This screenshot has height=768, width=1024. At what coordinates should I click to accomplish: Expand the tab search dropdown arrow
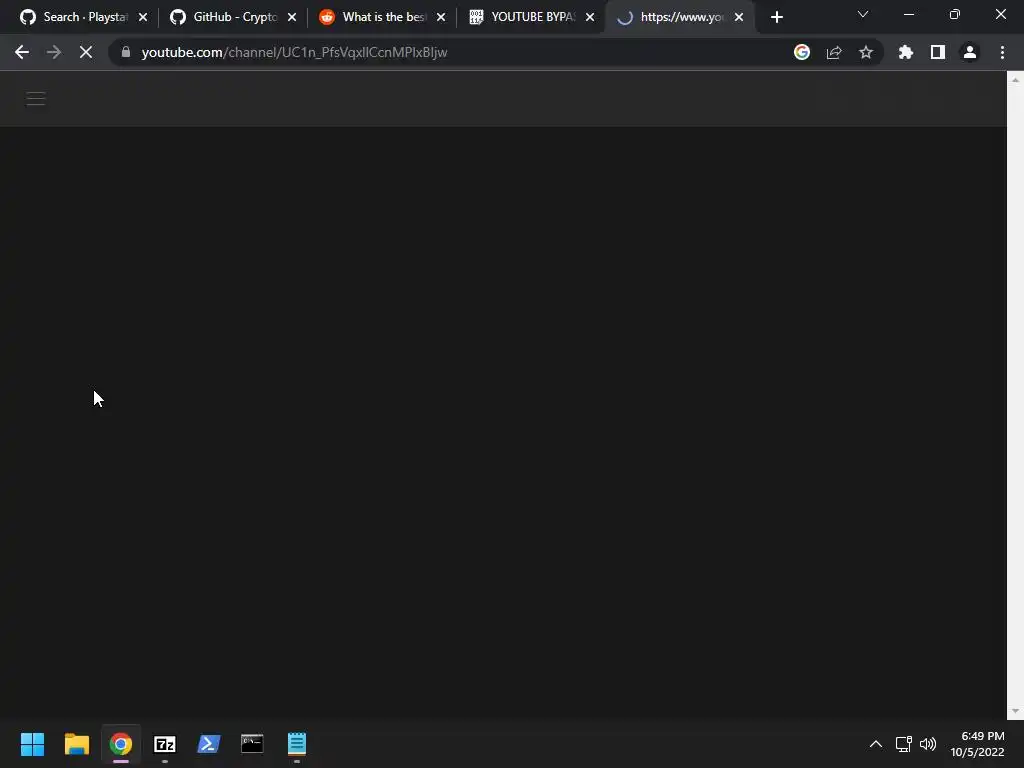tap(863, 14)
